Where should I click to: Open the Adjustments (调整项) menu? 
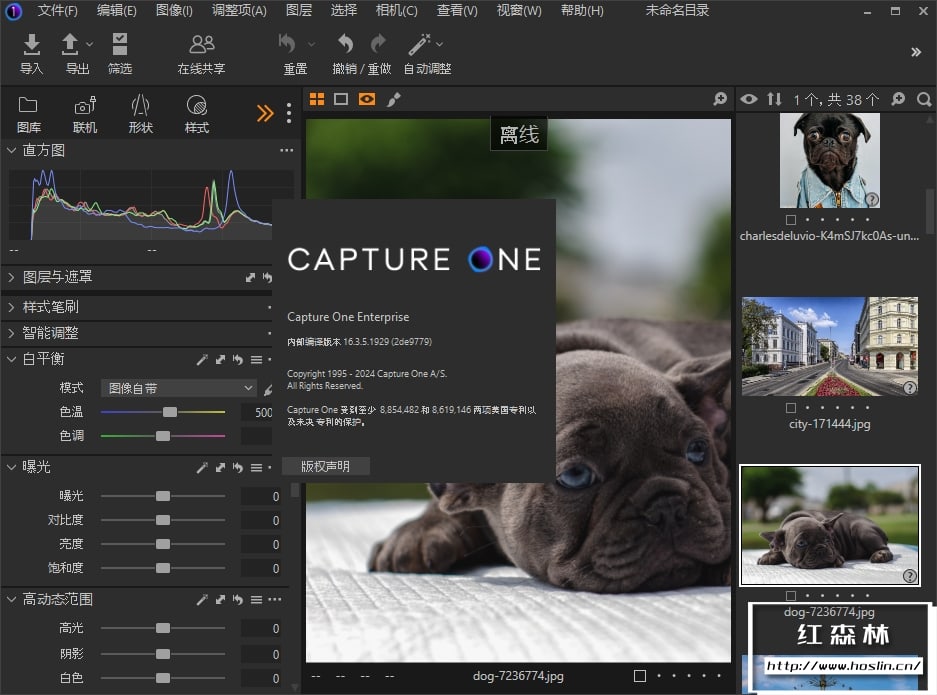coord(239,11)
